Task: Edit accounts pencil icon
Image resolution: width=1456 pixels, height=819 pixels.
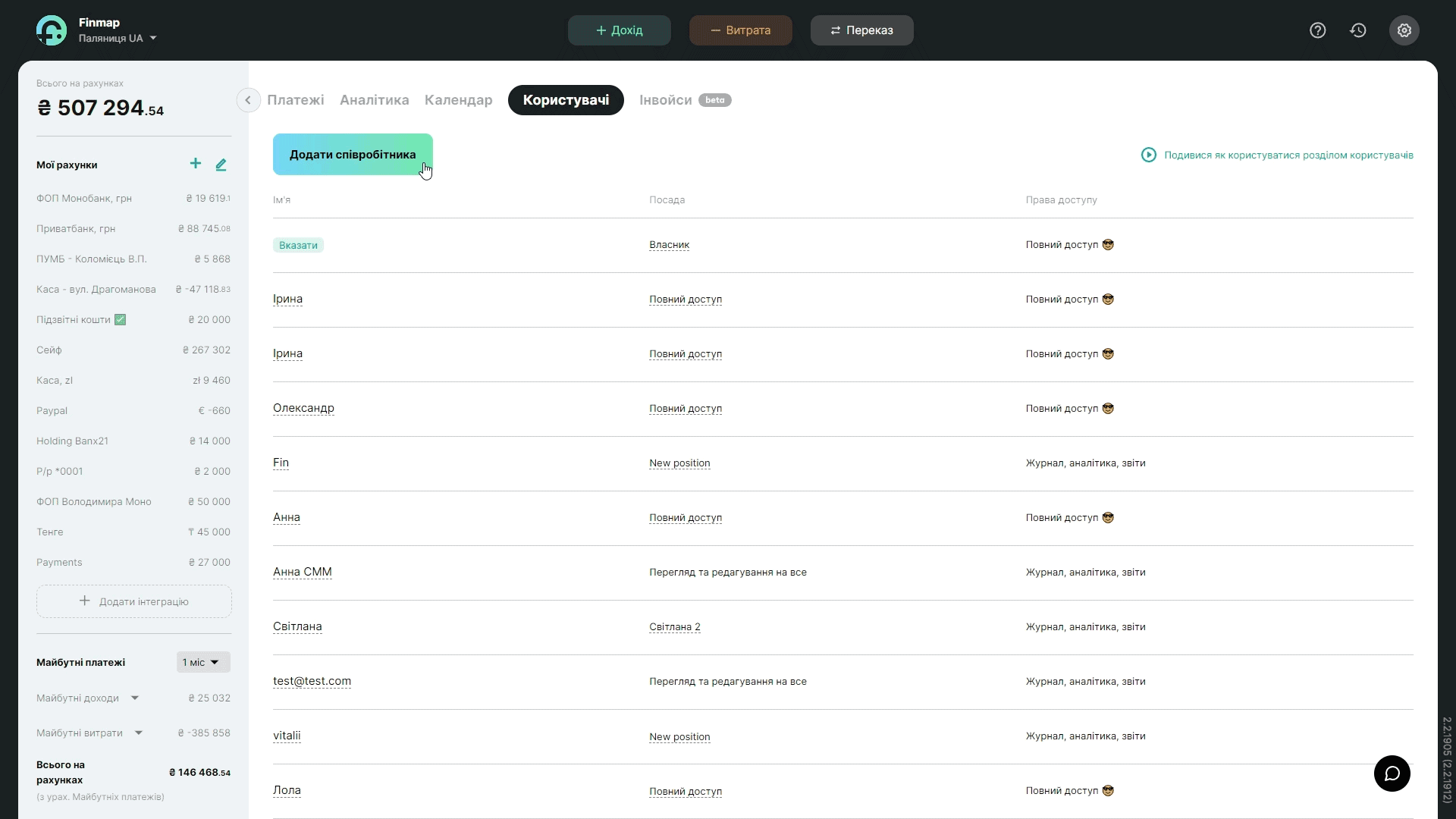Action: 221,165
